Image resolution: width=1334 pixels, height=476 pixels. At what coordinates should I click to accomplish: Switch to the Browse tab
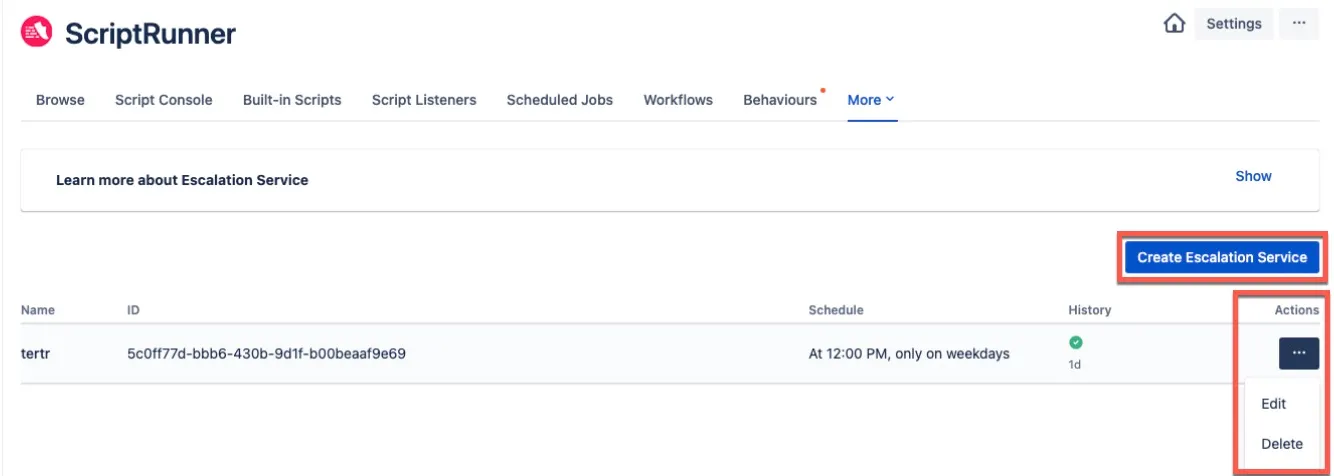click(60, 100)
